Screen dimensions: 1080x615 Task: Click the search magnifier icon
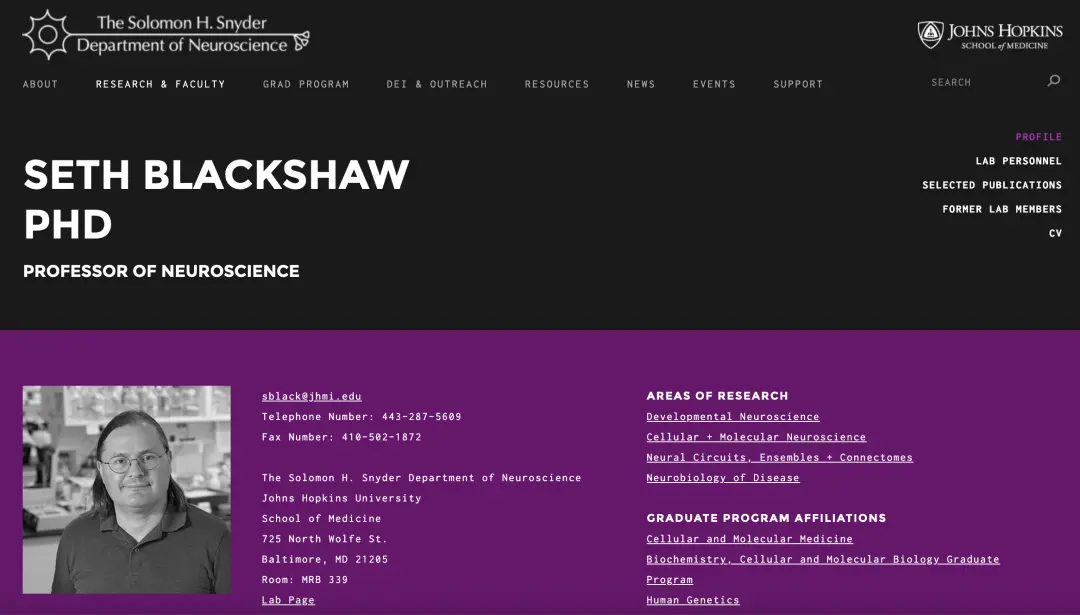[x=1053, y=81]
